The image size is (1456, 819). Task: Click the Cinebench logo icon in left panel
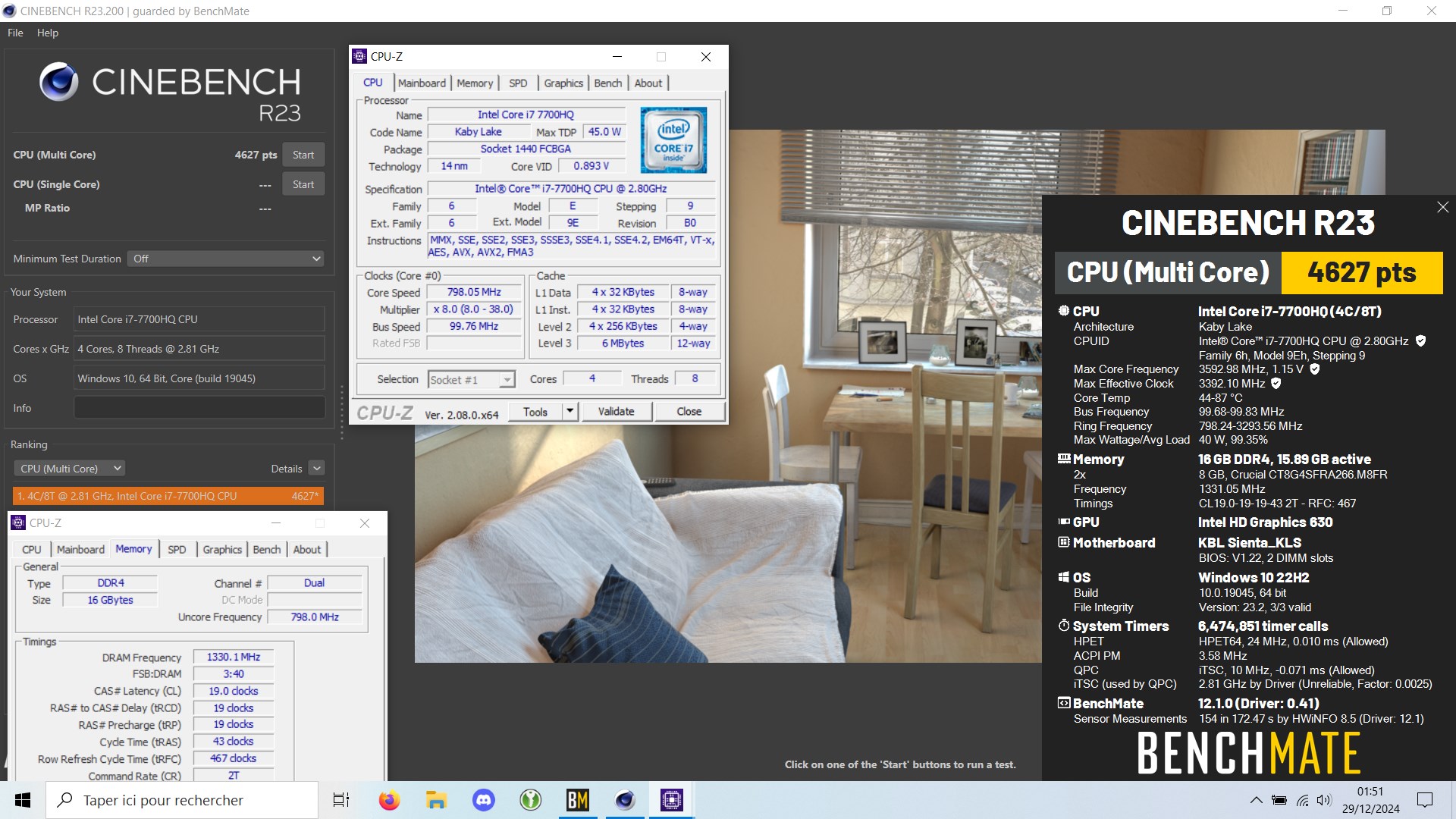pos(59,82)
